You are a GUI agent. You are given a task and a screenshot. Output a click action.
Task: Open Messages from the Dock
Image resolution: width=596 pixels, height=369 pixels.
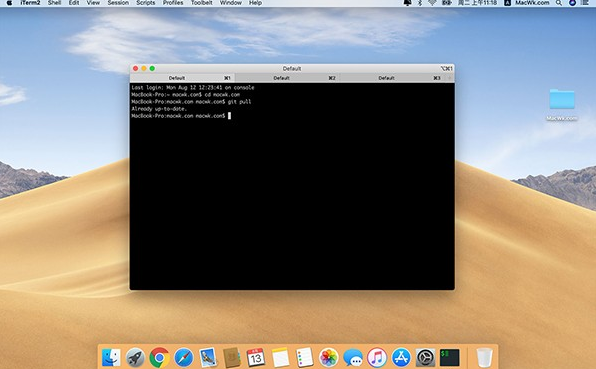353,358
